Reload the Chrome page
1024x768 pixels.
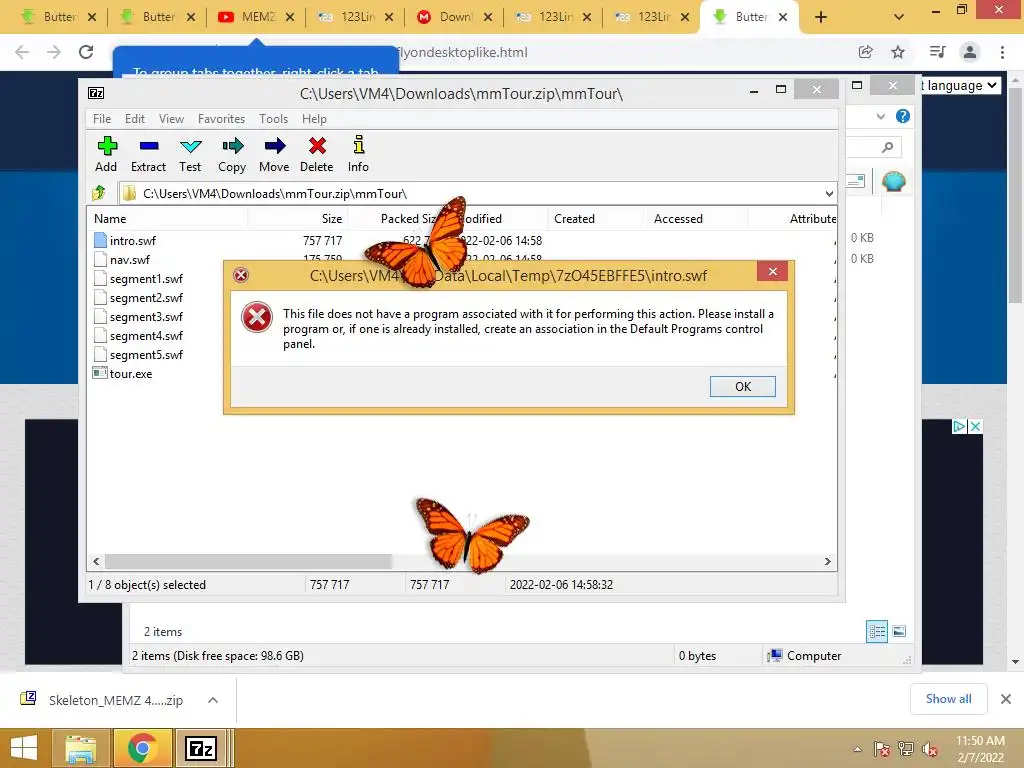[86, 52]
